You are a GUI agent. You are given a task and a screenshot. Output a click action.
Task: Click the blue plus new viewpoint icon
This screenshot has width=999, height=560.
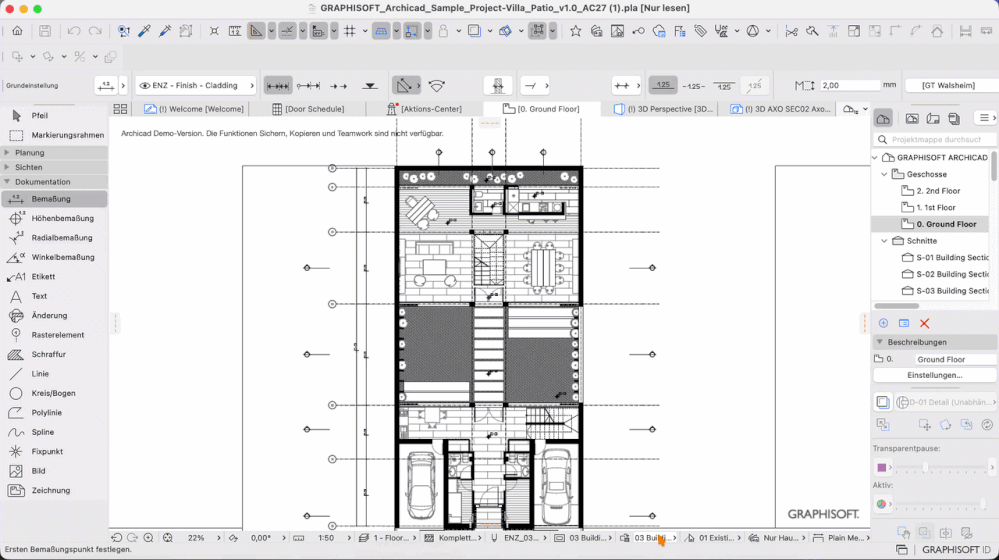point(883,324)
